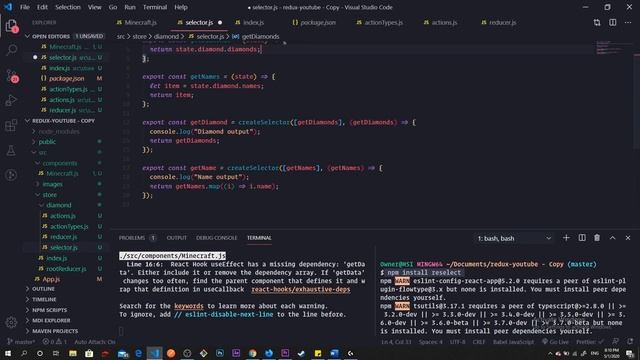The height and width of the screenshot is (360, 640).
Task: Kill the terminal with trash icon
Action: 597,238
